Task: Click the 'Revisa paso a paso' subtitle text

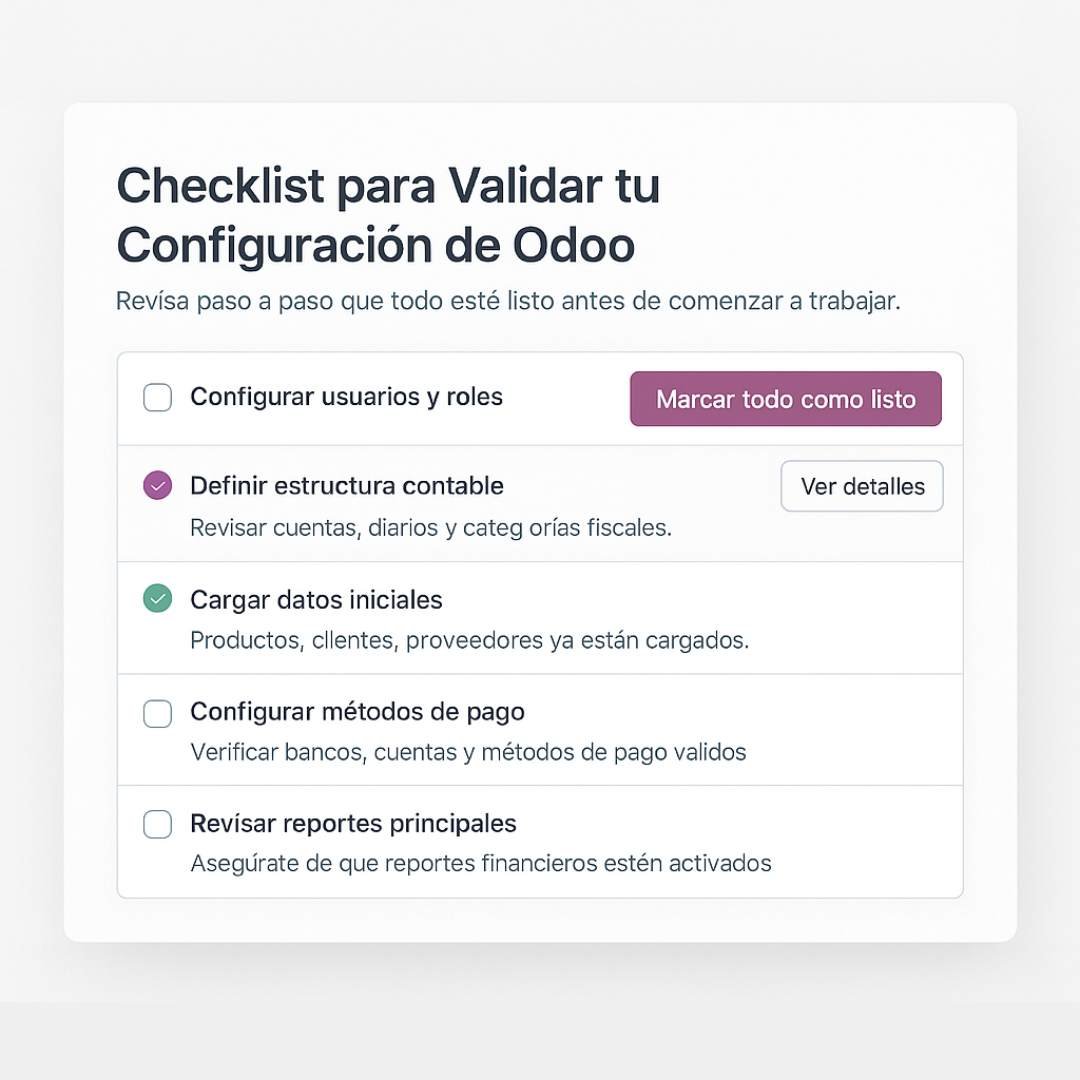Action: (508, 301)
